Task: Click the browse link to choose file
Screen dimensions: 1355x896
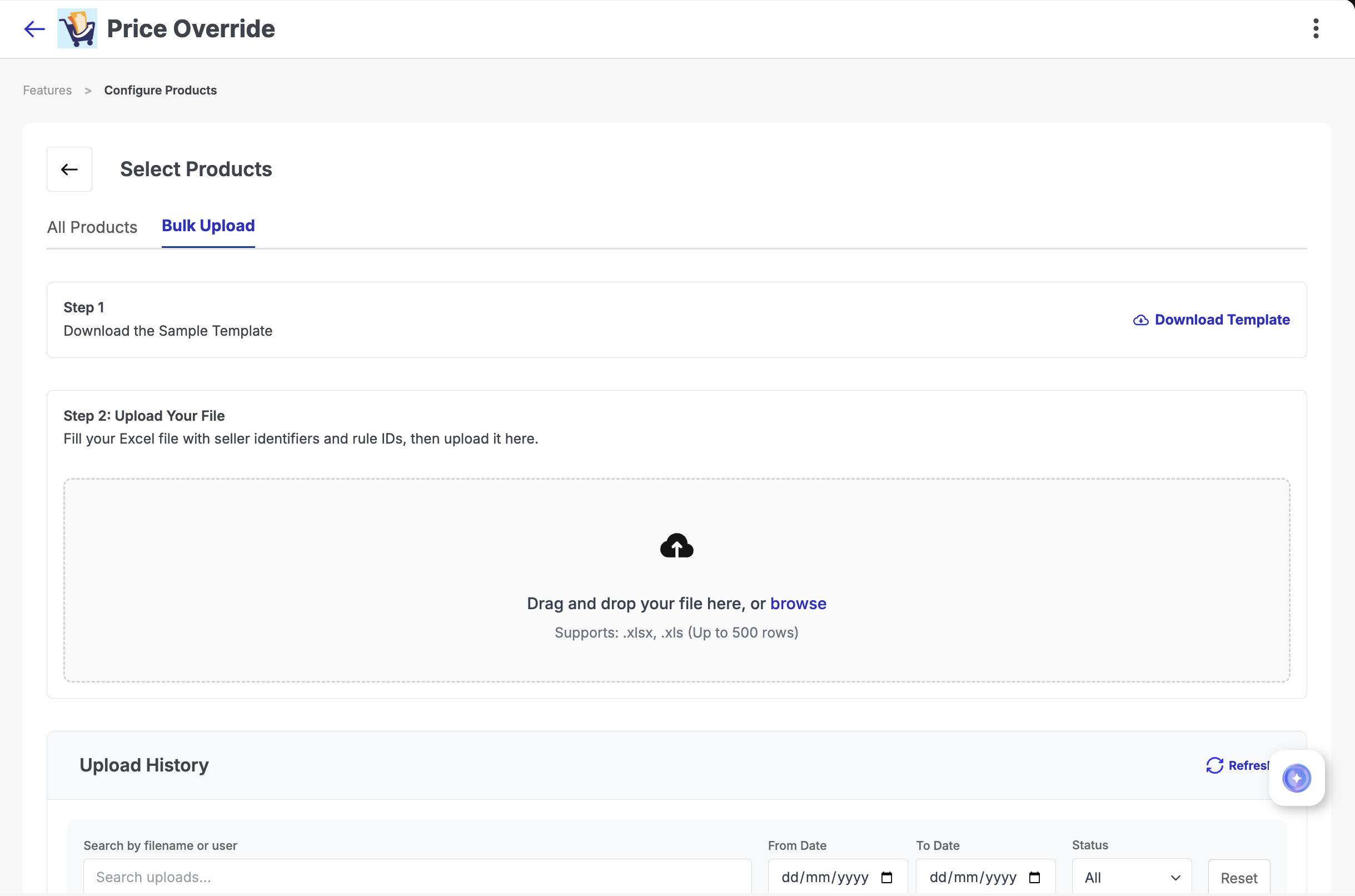Action: click(798, 604)
